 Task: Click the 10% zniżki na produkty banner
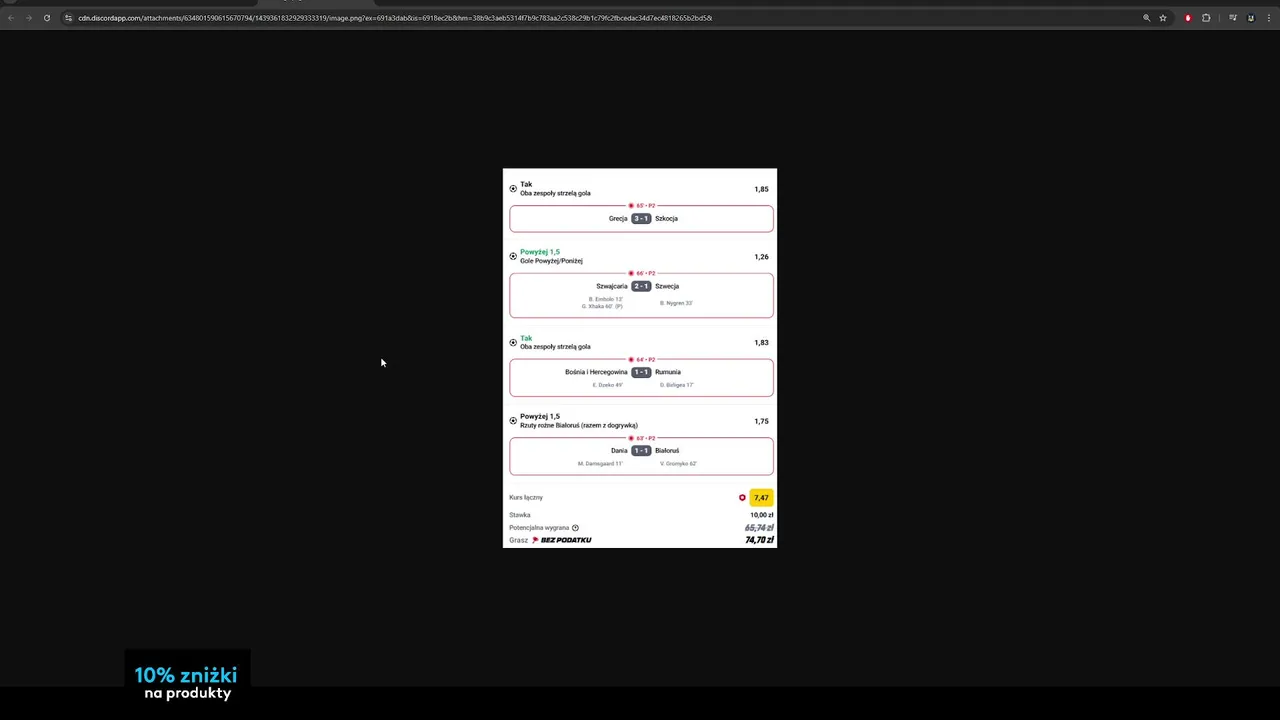click(187, 683)
